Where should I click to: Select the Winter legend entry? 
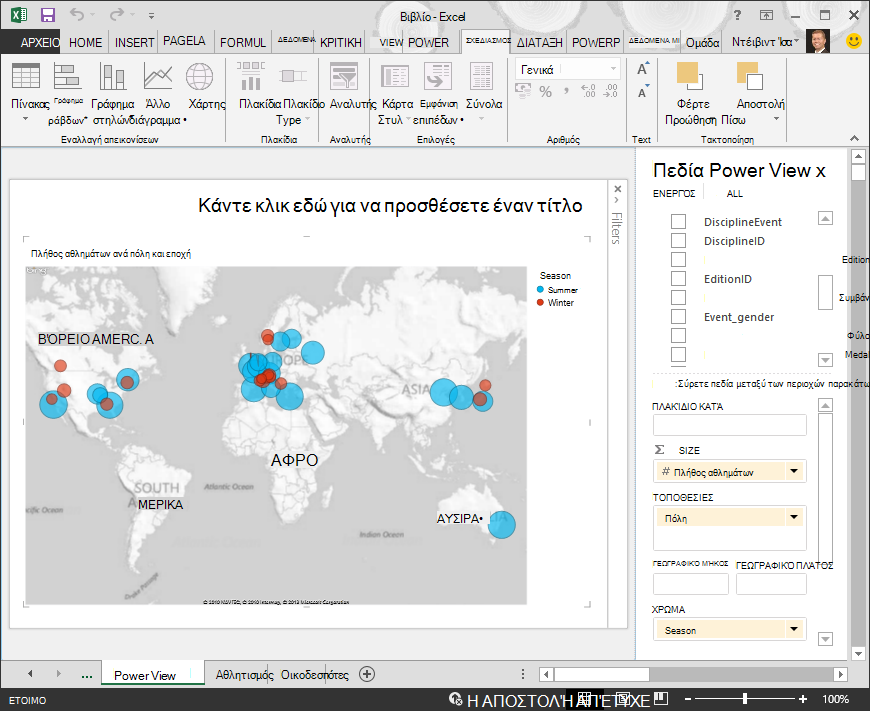(x=555, y=302)
